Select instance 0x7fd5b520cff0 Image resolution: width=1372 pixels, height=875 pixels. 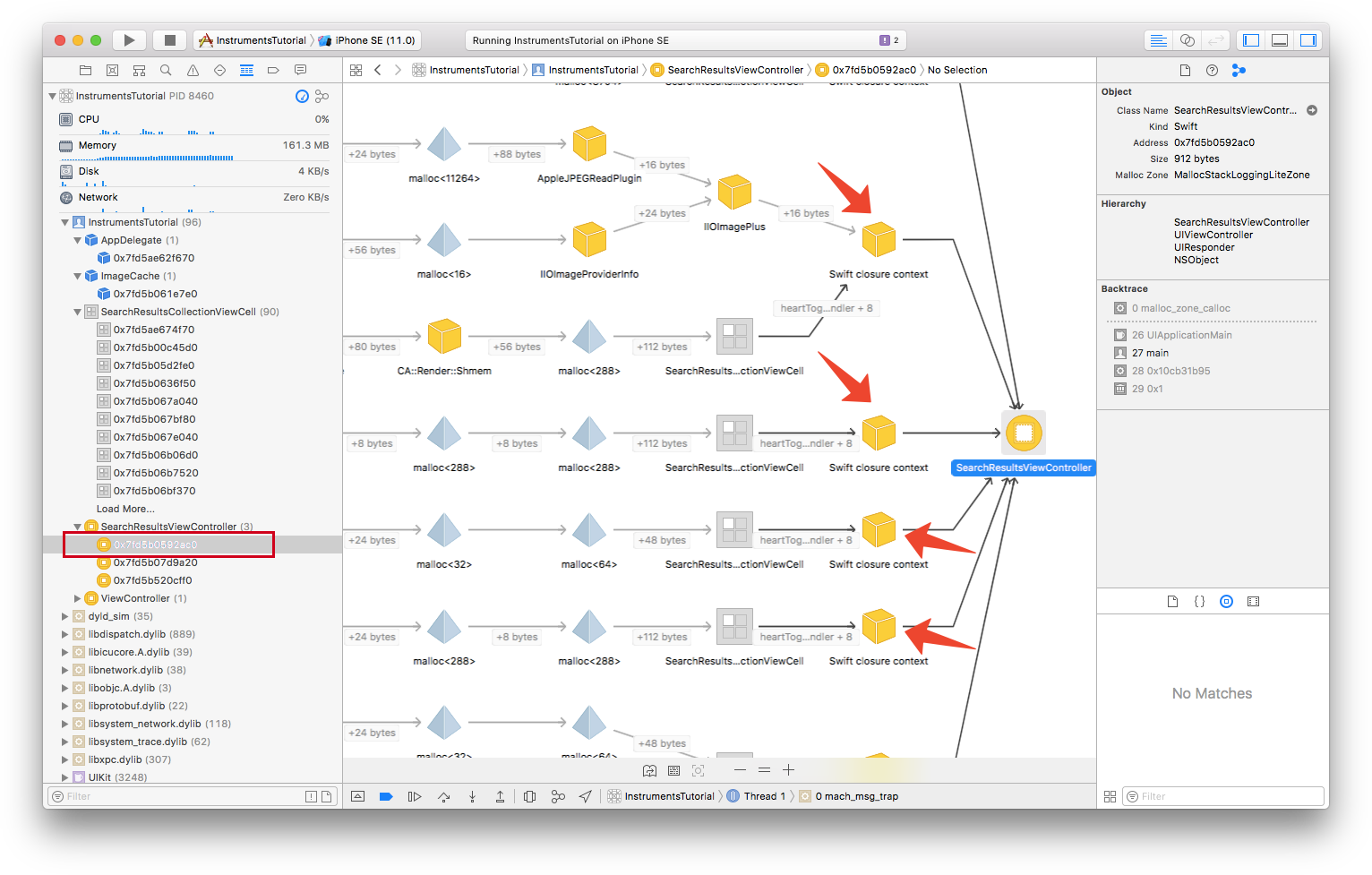[152, 580]
